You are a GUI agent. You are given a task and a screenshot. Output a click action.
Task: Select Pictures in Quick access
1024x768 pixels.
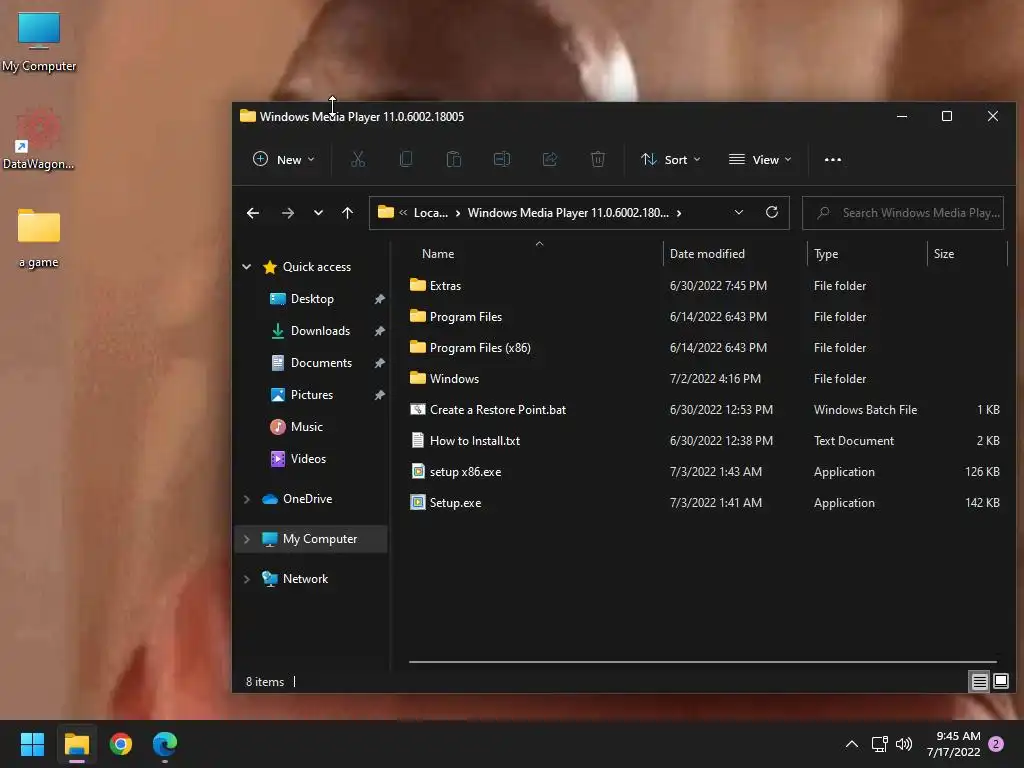(x=312, y=394)
